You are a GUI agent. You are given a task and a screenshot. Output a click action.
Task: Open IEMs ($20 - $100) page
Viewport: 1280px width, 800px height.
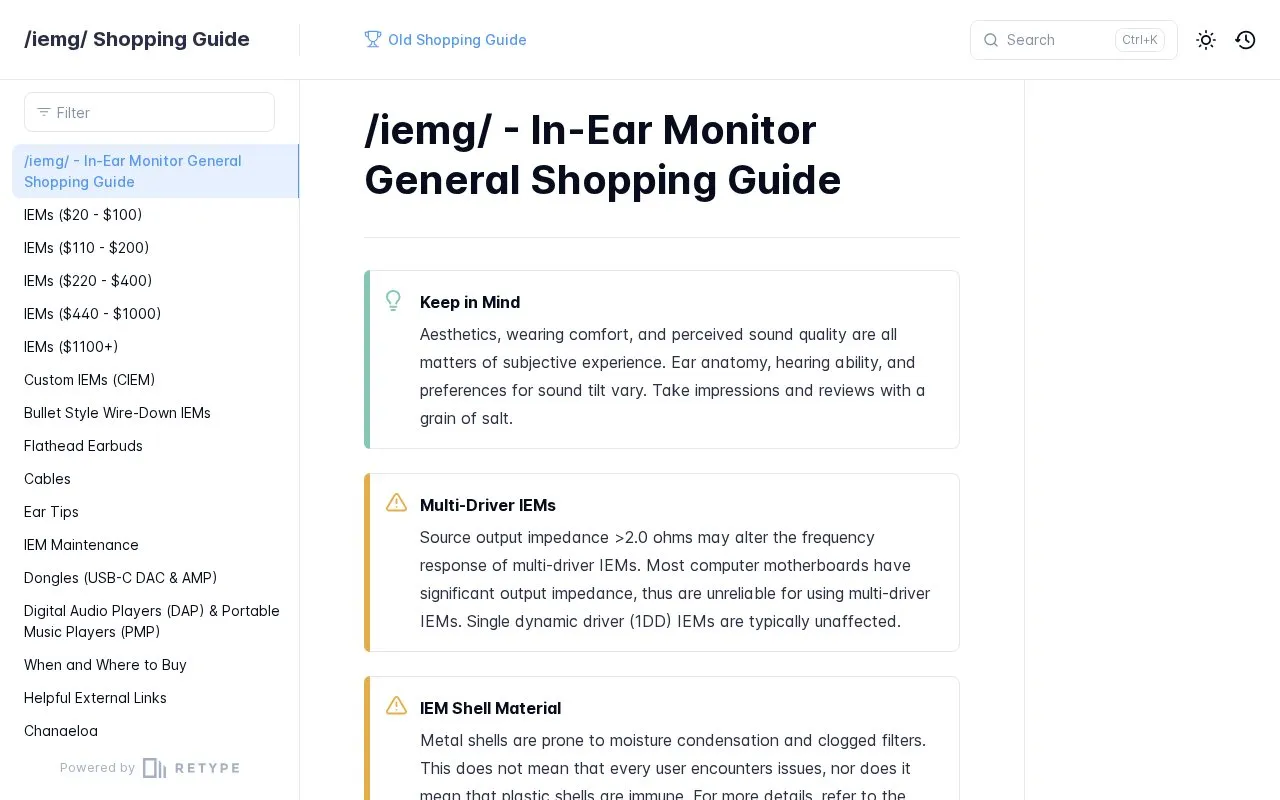[83, 215]
